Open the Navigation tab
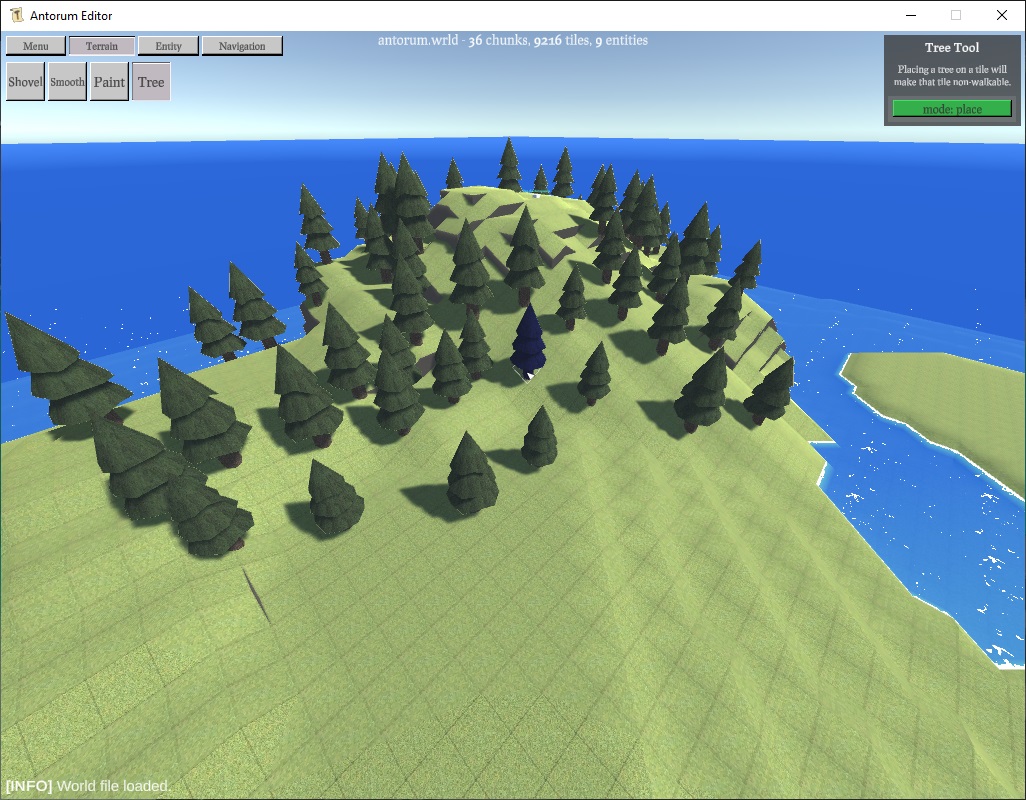 click(x=242, y=46)
